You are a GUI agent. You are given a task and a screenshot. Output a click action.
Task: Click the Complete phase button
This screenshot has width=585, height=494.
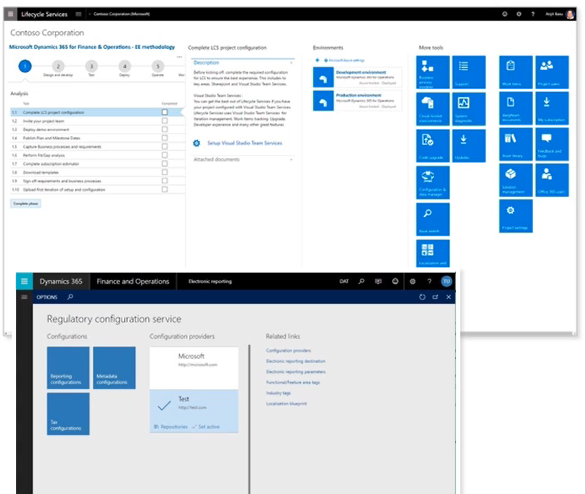tap(26, 204)
